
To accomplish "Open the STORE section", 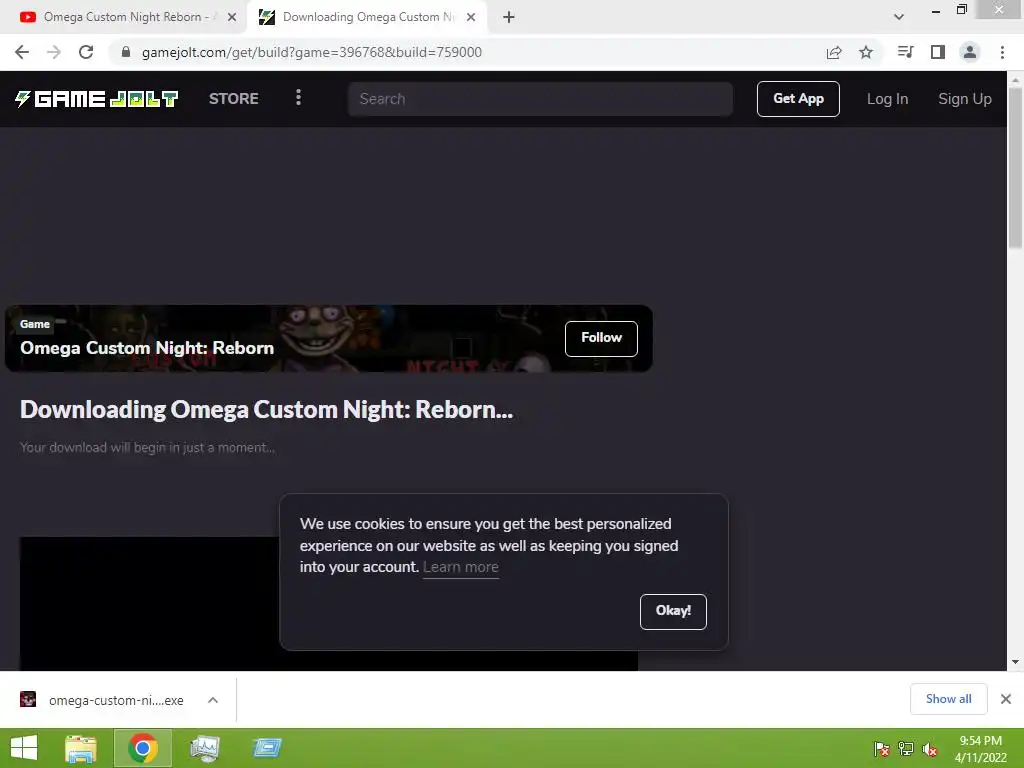I will pos(233,99).
